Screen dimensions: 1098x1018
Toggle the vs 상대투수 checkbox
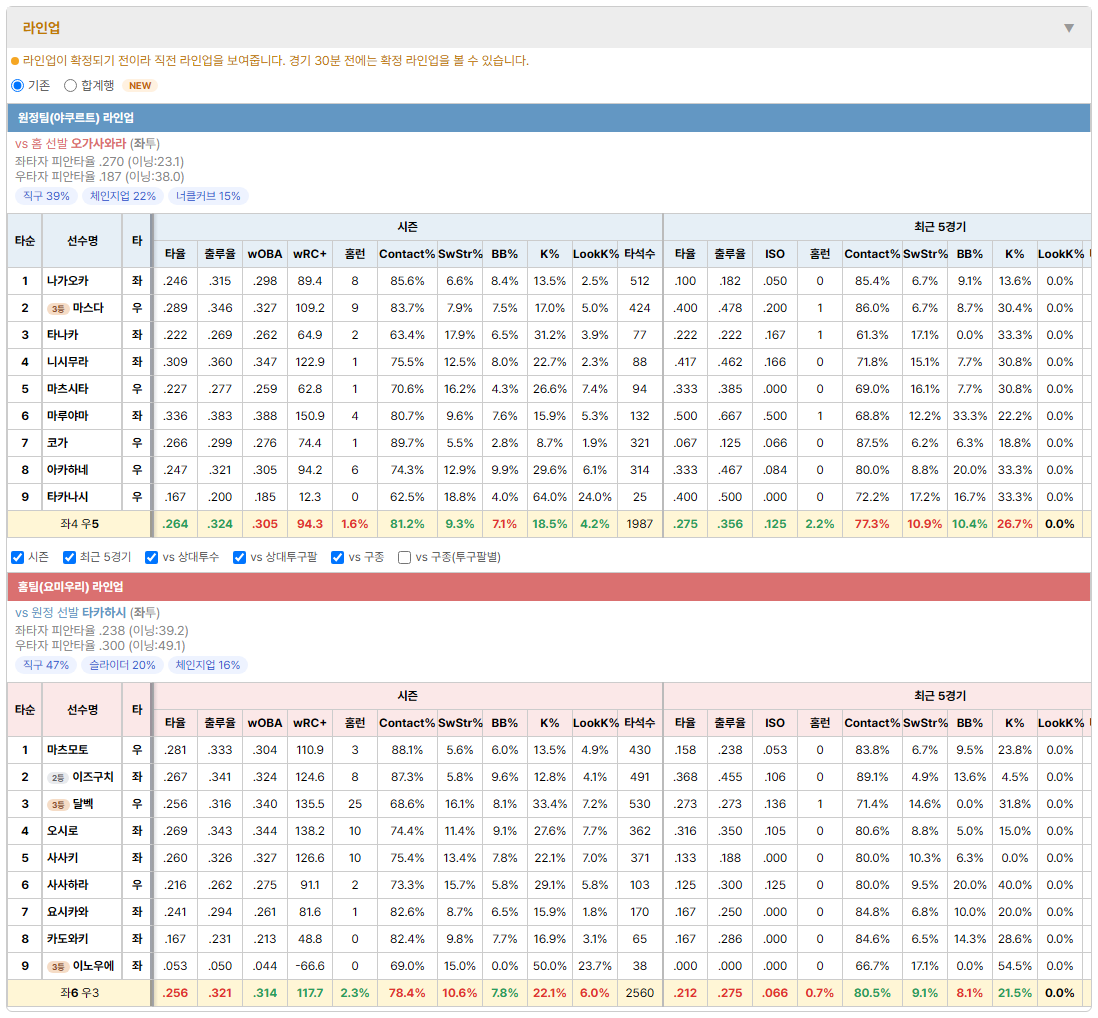(151, 557)
